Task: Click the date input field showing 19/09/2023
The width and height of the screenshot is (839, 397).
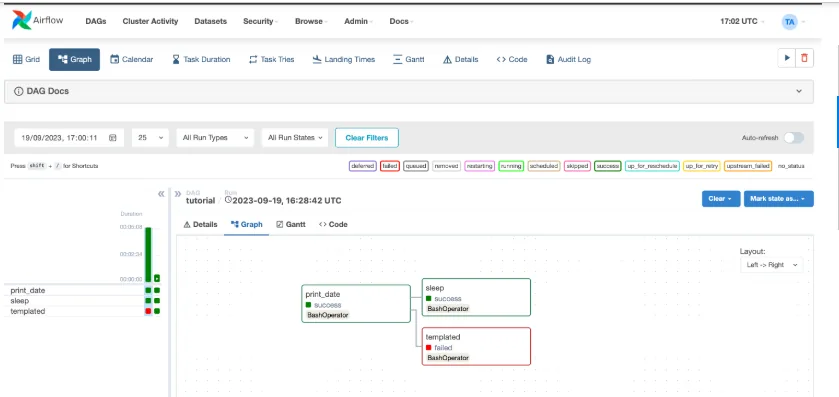Action: point(69,138)
